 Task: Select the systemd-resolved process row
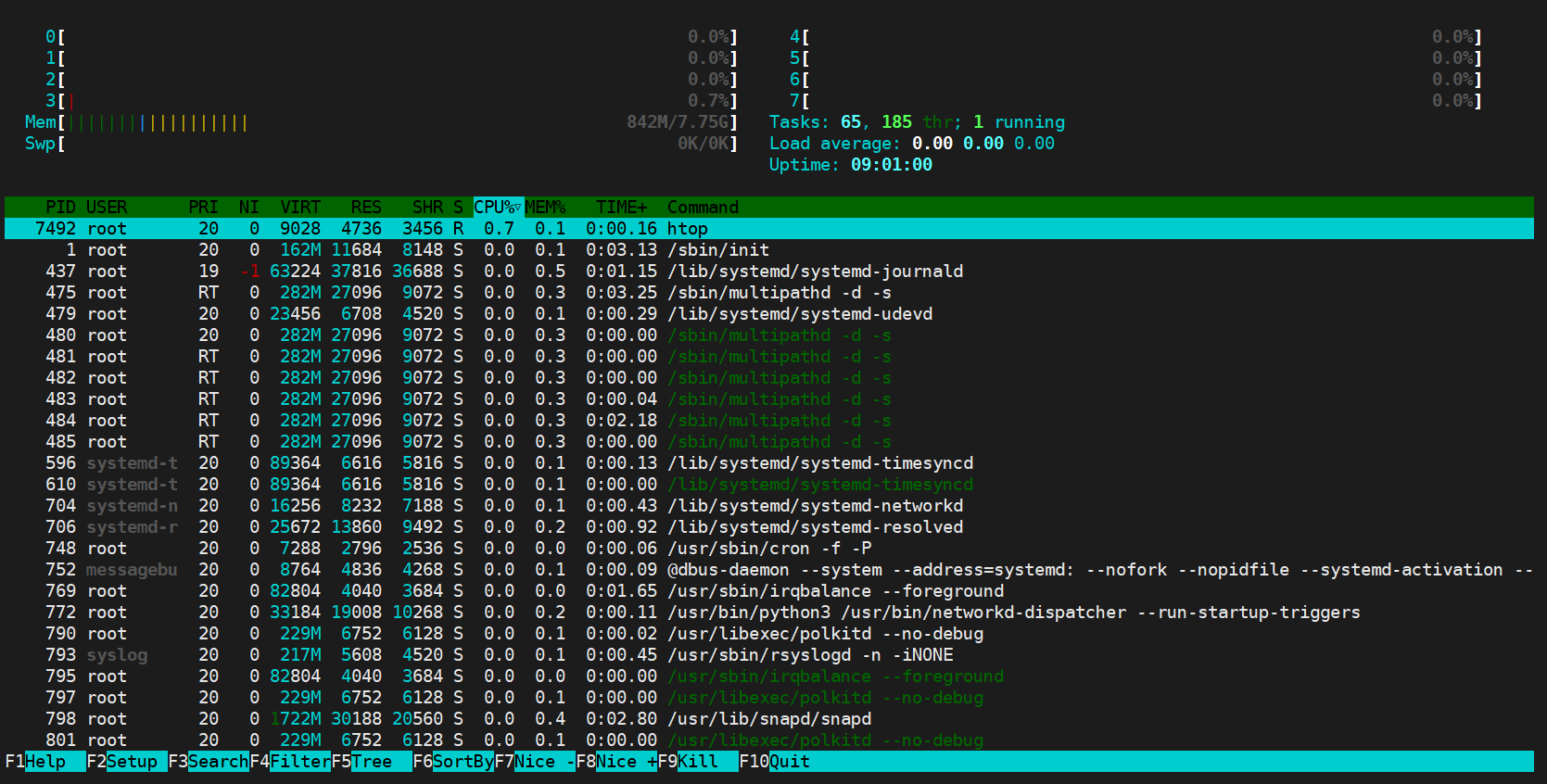769,527
